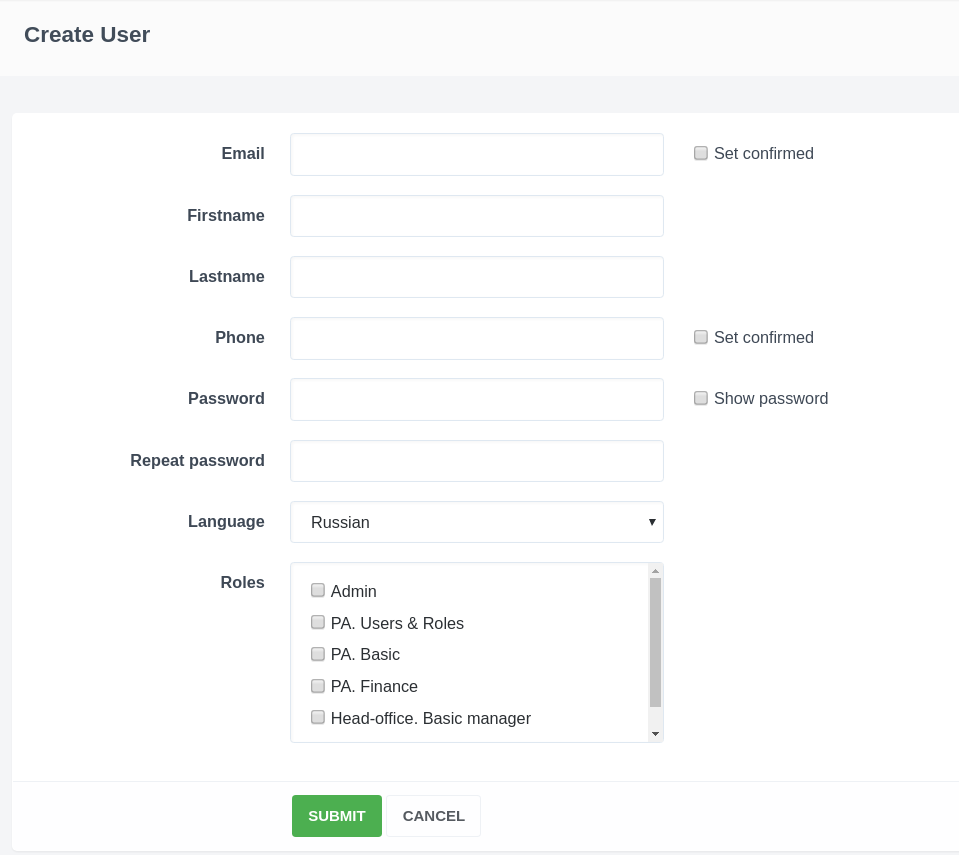Enable the PA. Basic role
Screen dimensions: 959x855
[318, 654]
